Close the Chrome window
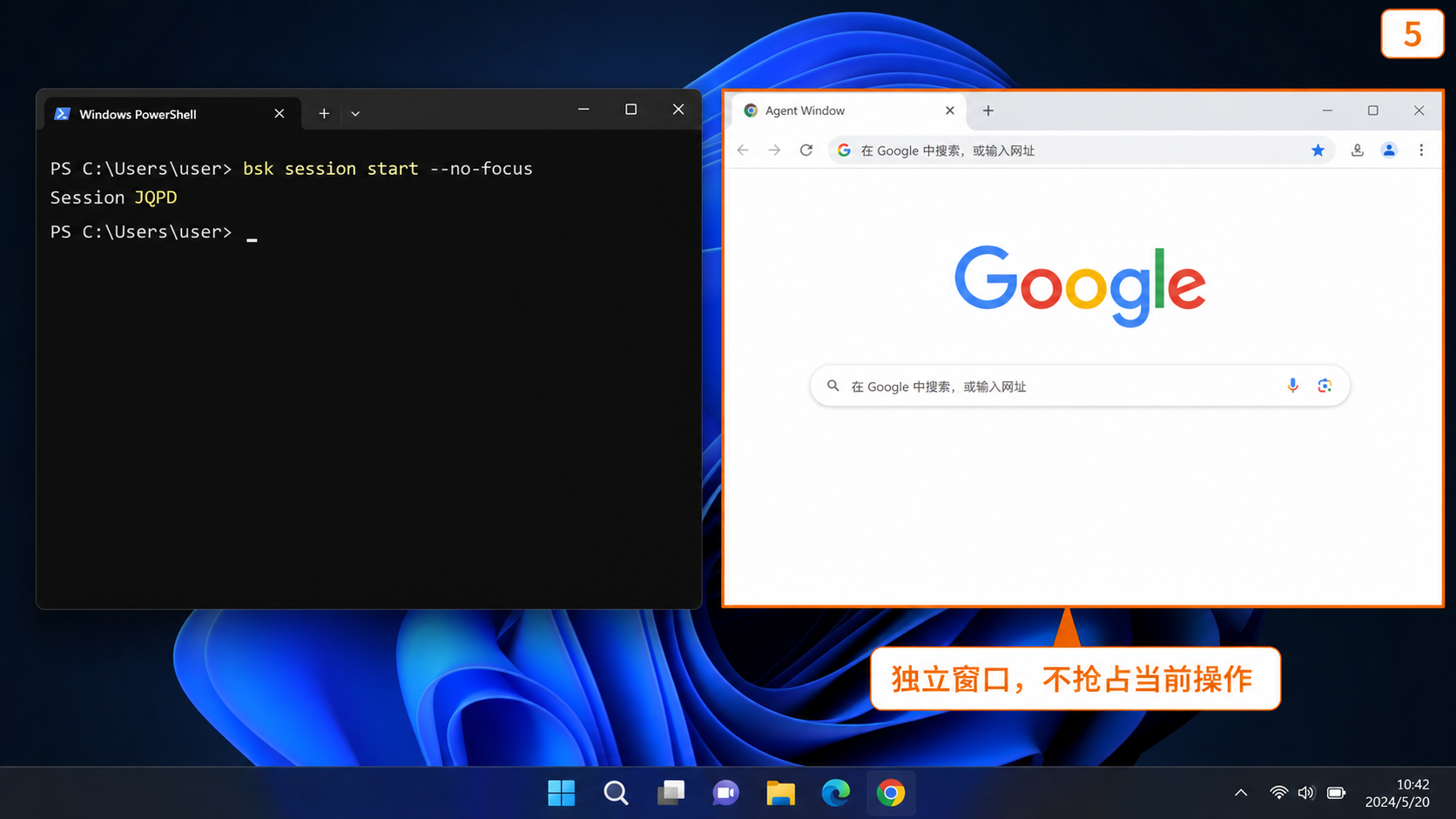The height and width of the screenshot is (819, 1456). (x=1419, y=111)
